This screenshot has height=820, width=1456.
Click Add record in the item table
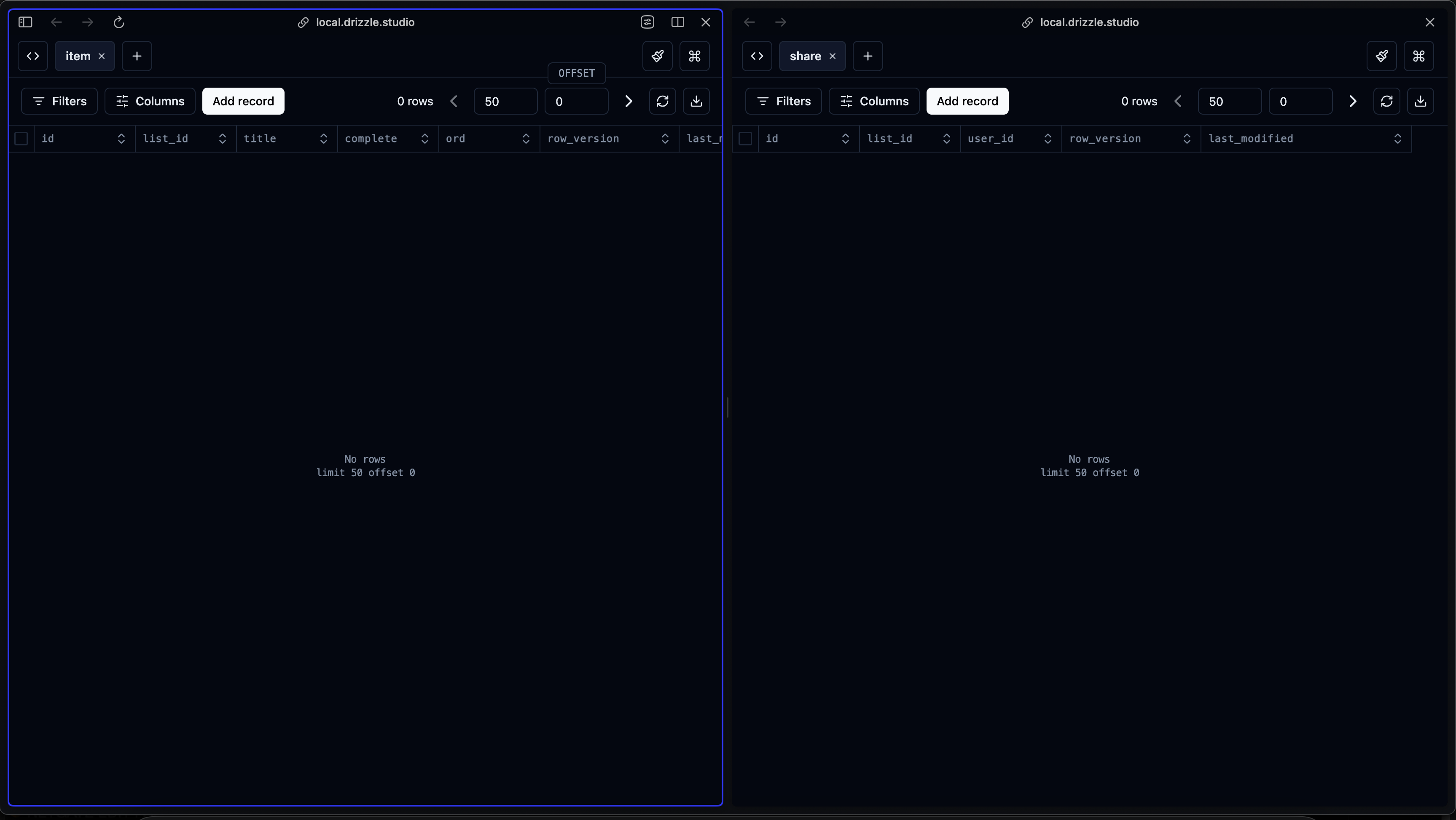[243, 101]
